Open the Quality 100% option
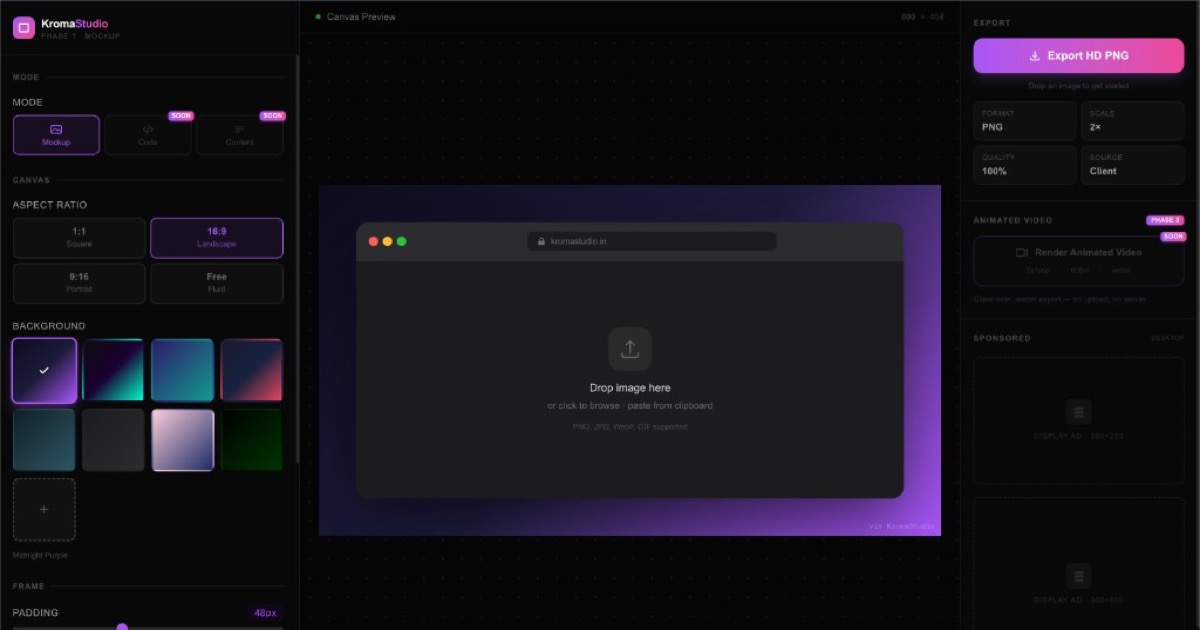Image resolution: width=1200 pixels, height=630 pixels. (x=1025, y=164)
